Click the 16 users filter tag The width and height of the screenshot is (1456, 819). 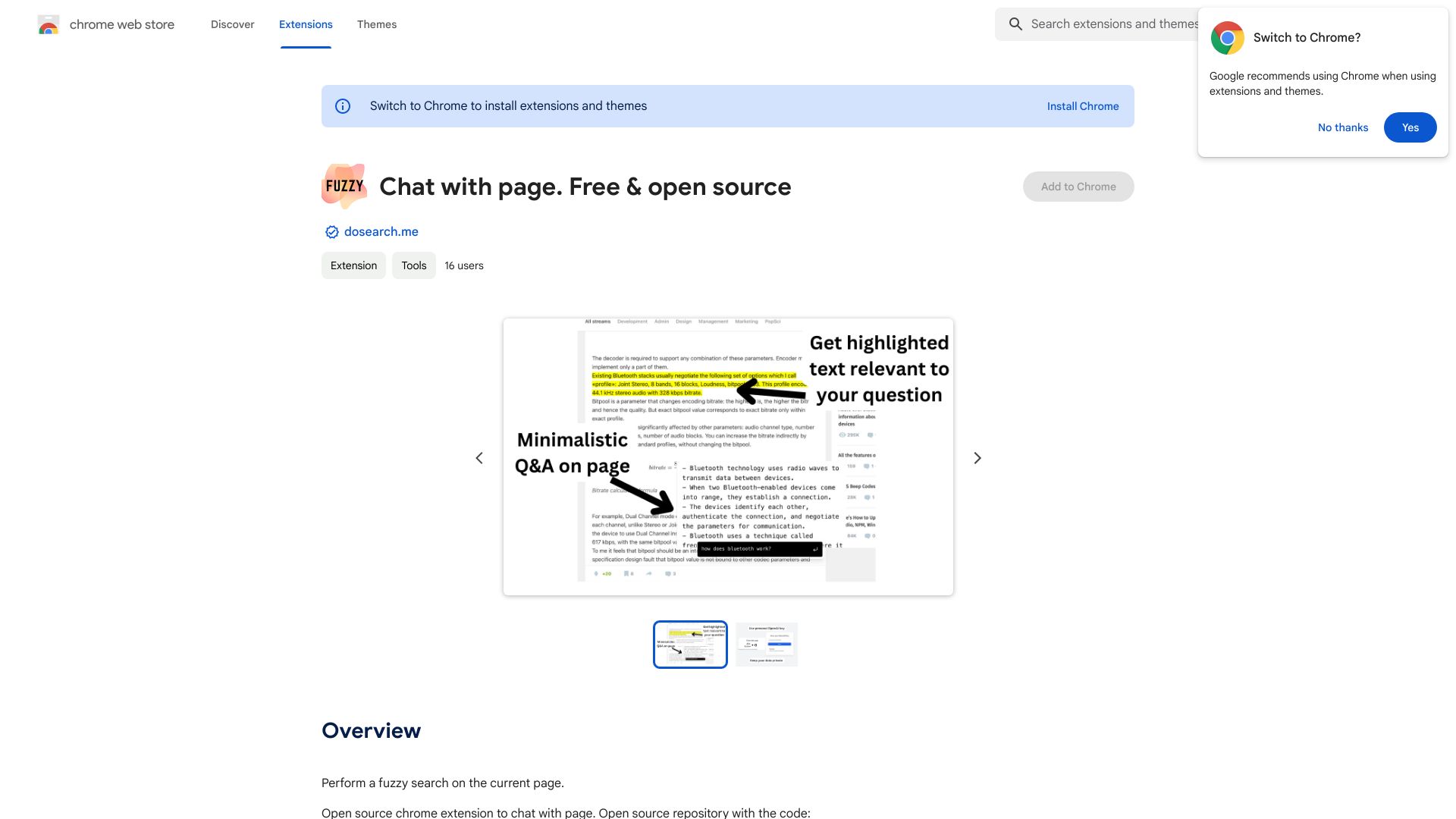tap(464, 265)
